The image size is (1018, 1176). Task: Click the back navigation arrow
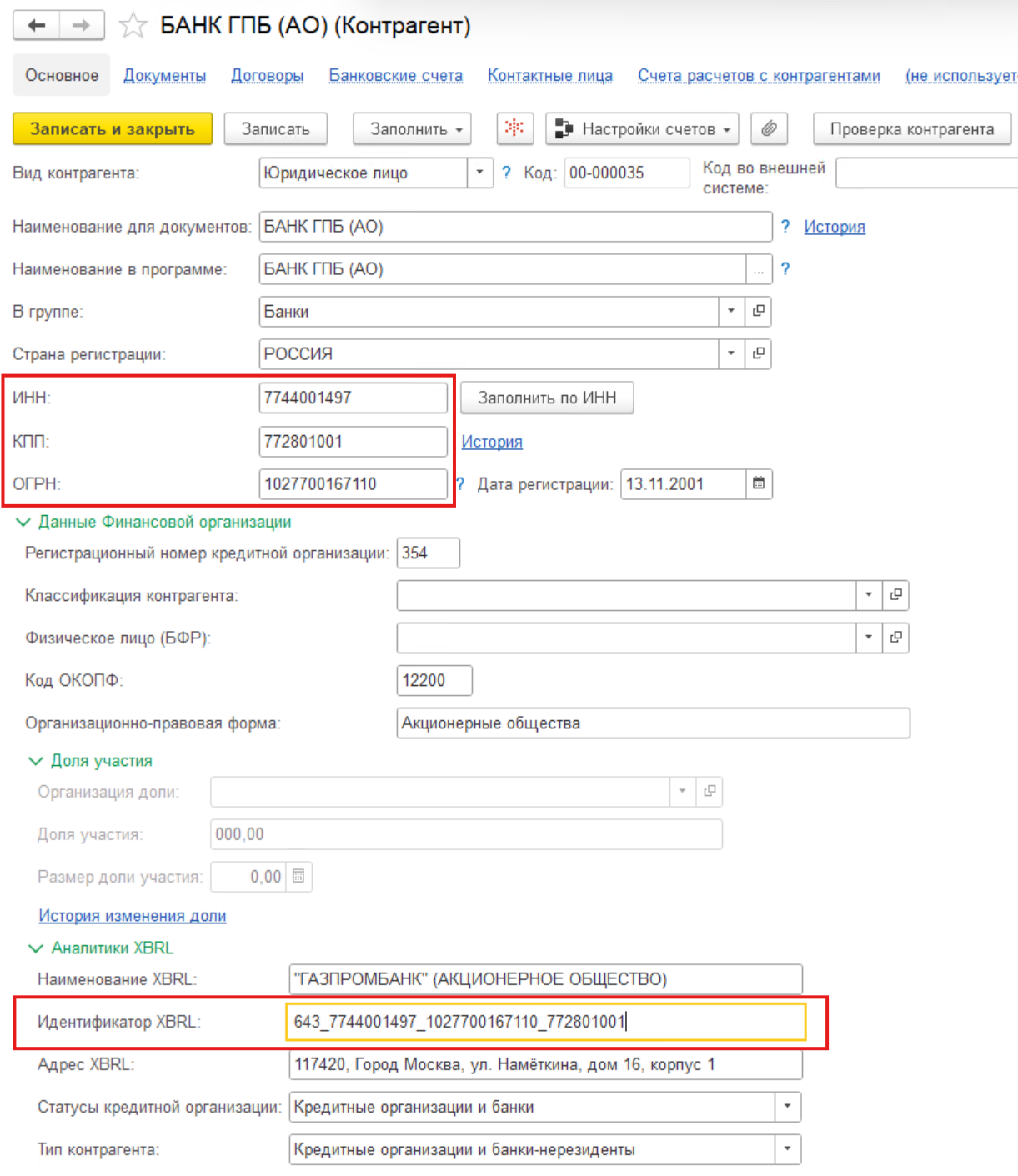(x=37, y=25)
